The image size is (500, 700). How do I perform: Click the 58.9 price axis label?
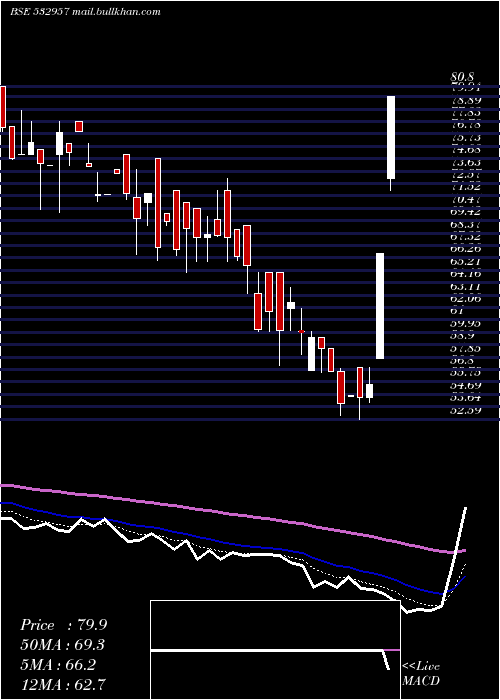[463, 335]
